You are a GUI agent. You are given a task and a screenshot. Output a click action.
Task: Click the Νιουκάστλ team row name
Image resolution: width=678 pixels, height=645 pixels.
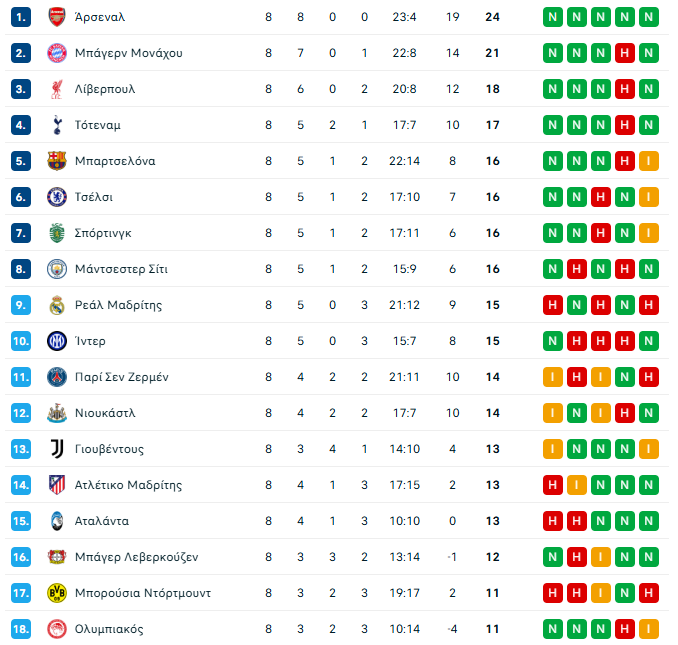105,413
